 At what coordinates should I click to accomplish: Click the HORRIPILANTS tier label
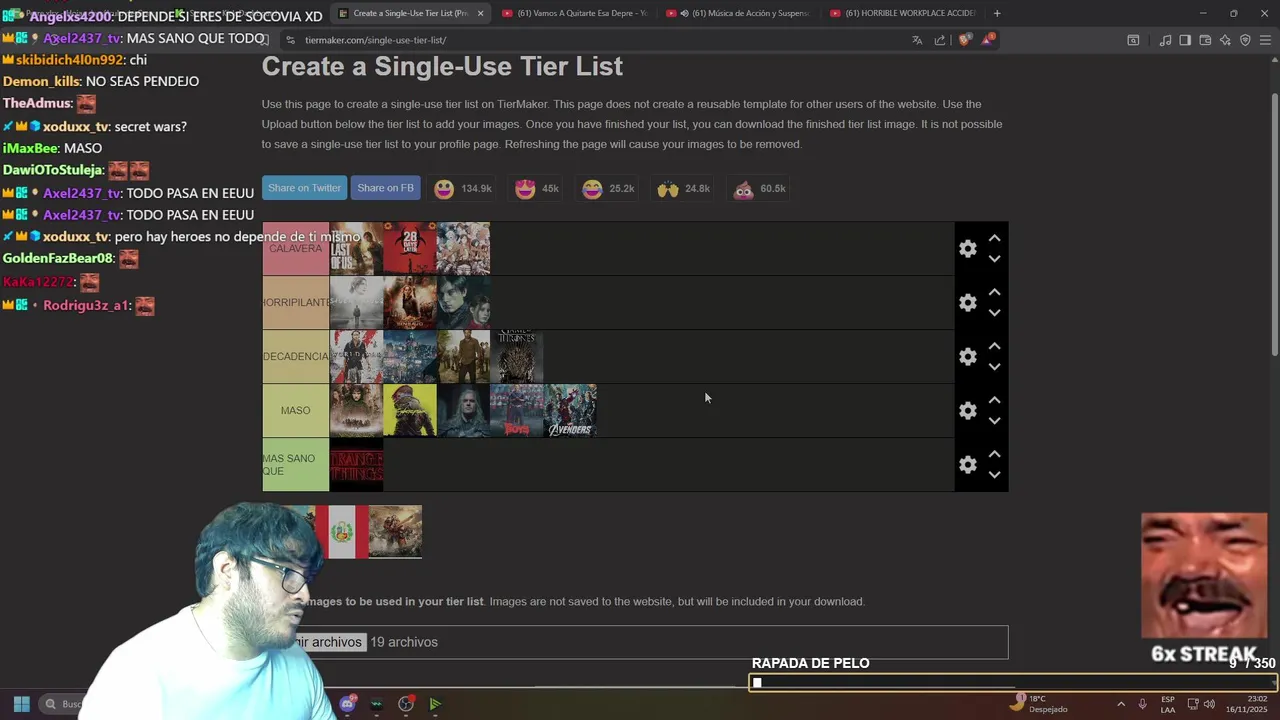[296, 303]
